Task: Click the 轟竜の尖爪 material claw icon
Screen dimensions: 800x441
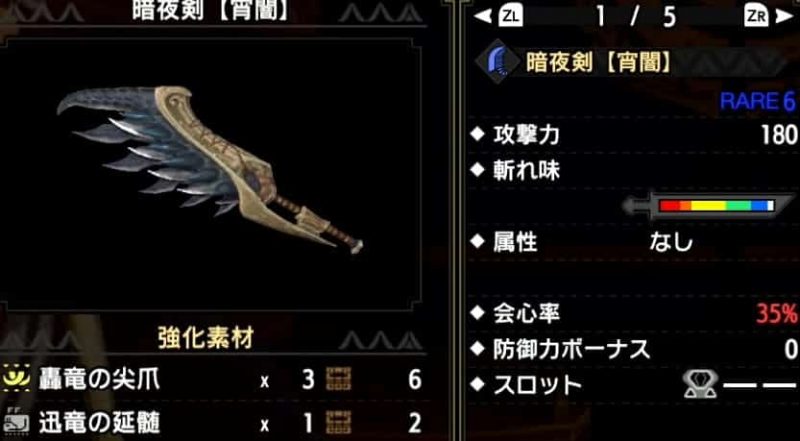Action: 17,380
